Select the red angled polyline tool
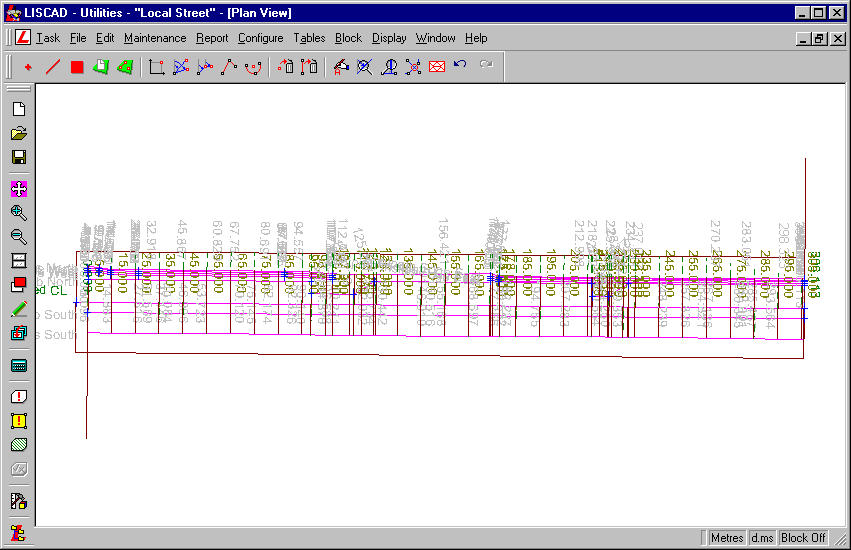This screenshot has height=550, width=851. coord(228,67)
